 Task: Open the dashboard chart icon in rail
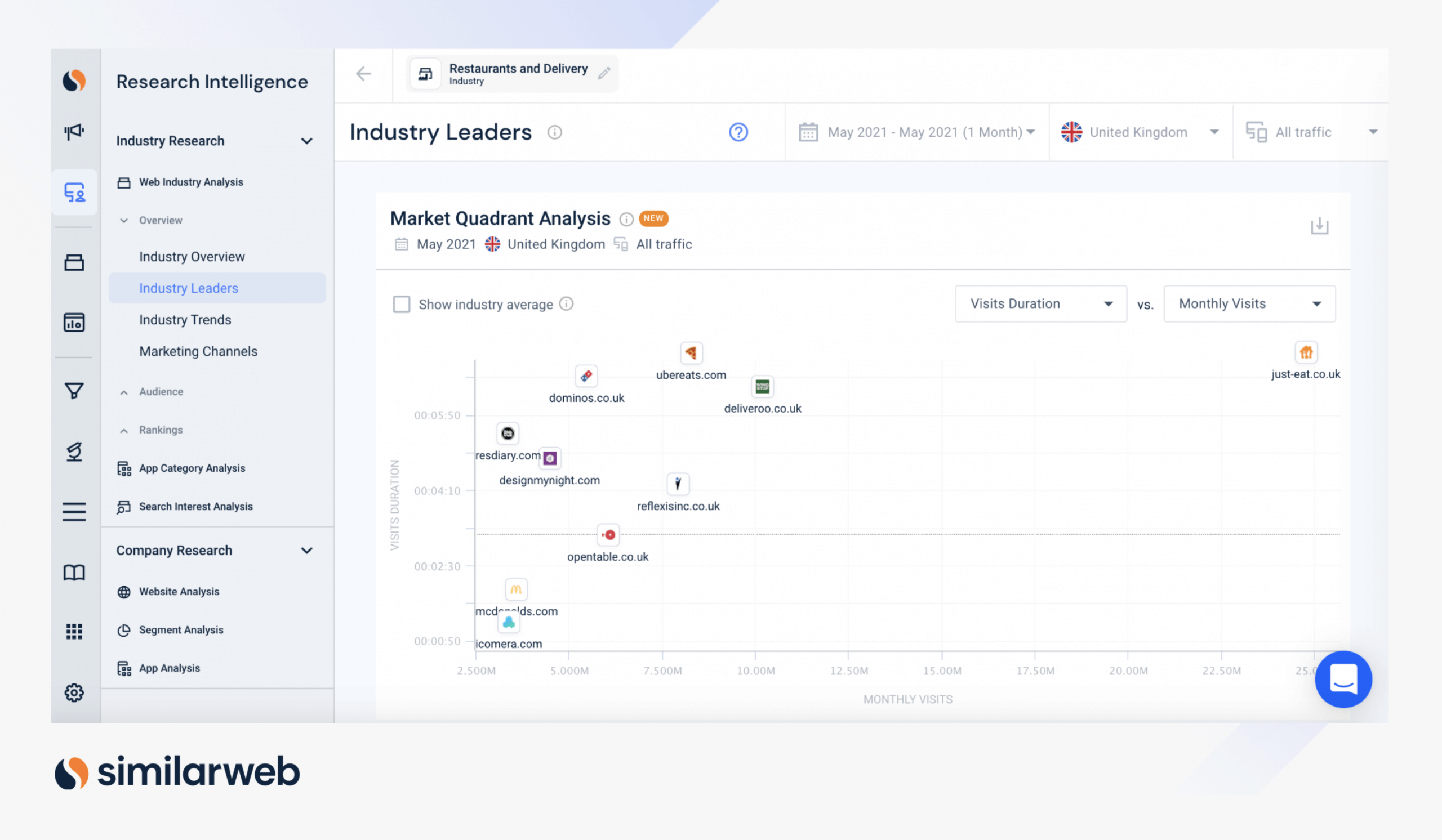[74, 323]
